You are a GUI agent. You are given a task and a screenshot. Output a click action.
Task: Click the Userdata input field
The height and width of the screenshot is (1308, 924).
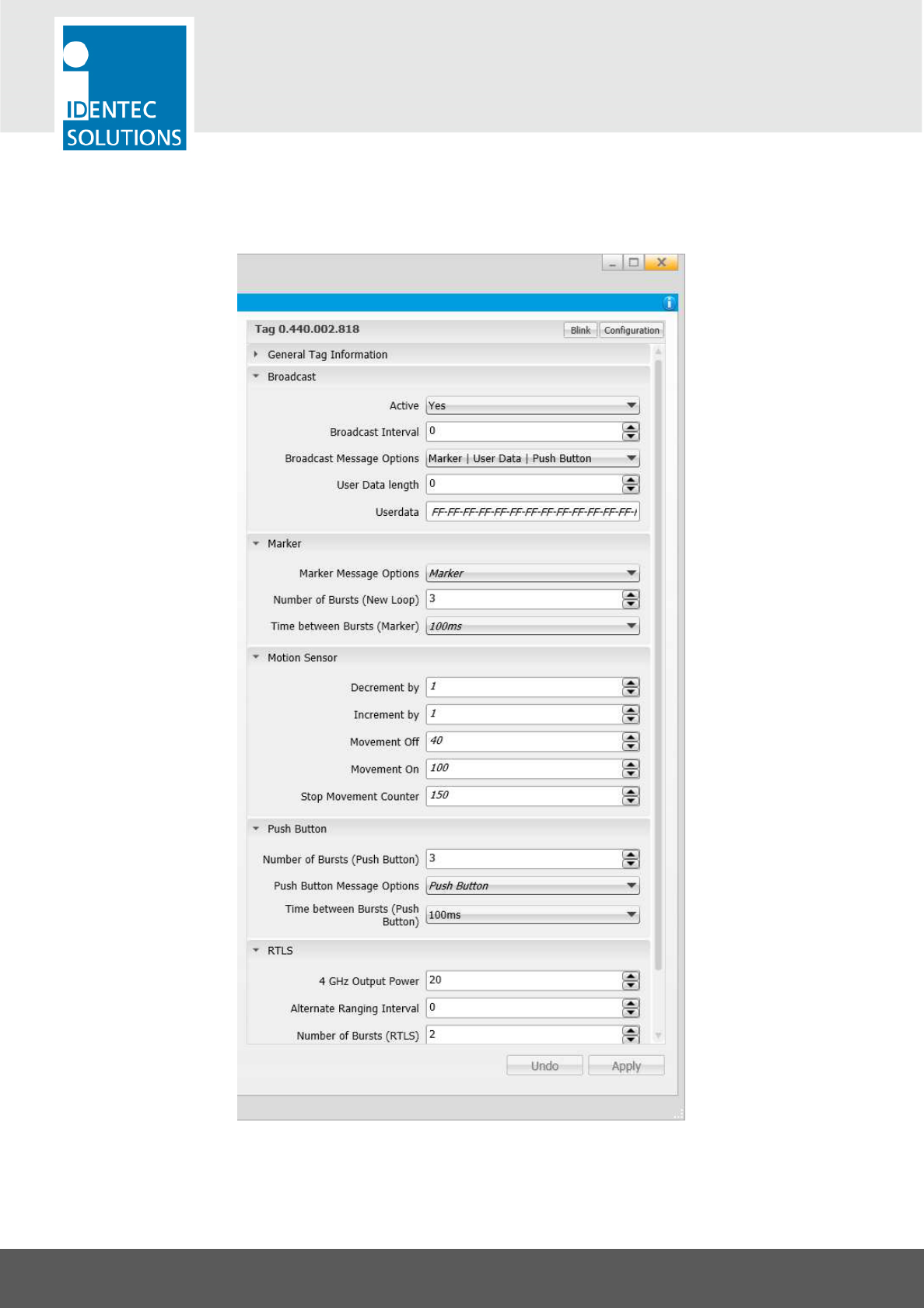[533, 512]
